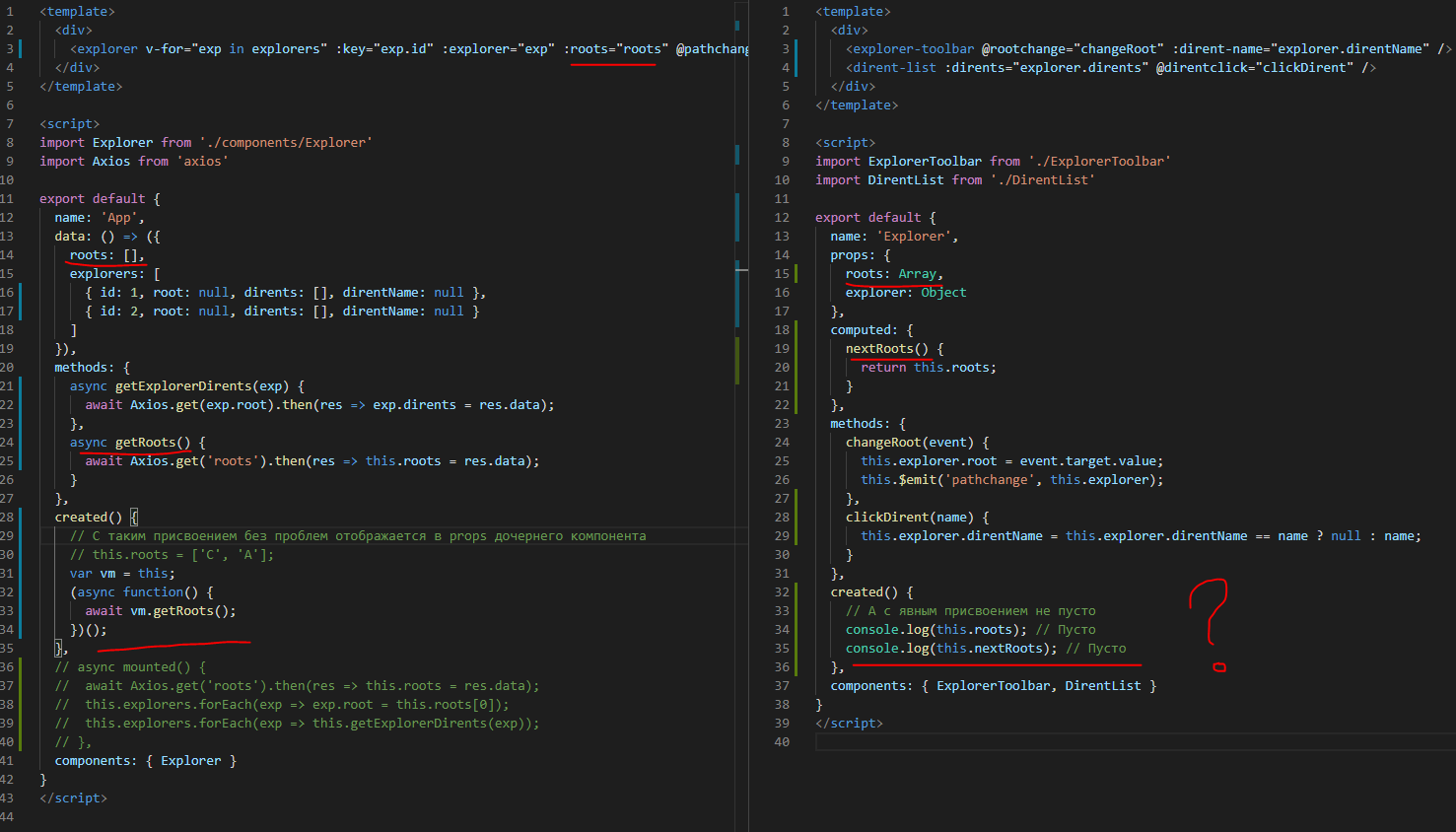Viewport: 1456px width, 832px height.
Task: Click 'created() {' in the right editor
Action: [x=871, y=591]
